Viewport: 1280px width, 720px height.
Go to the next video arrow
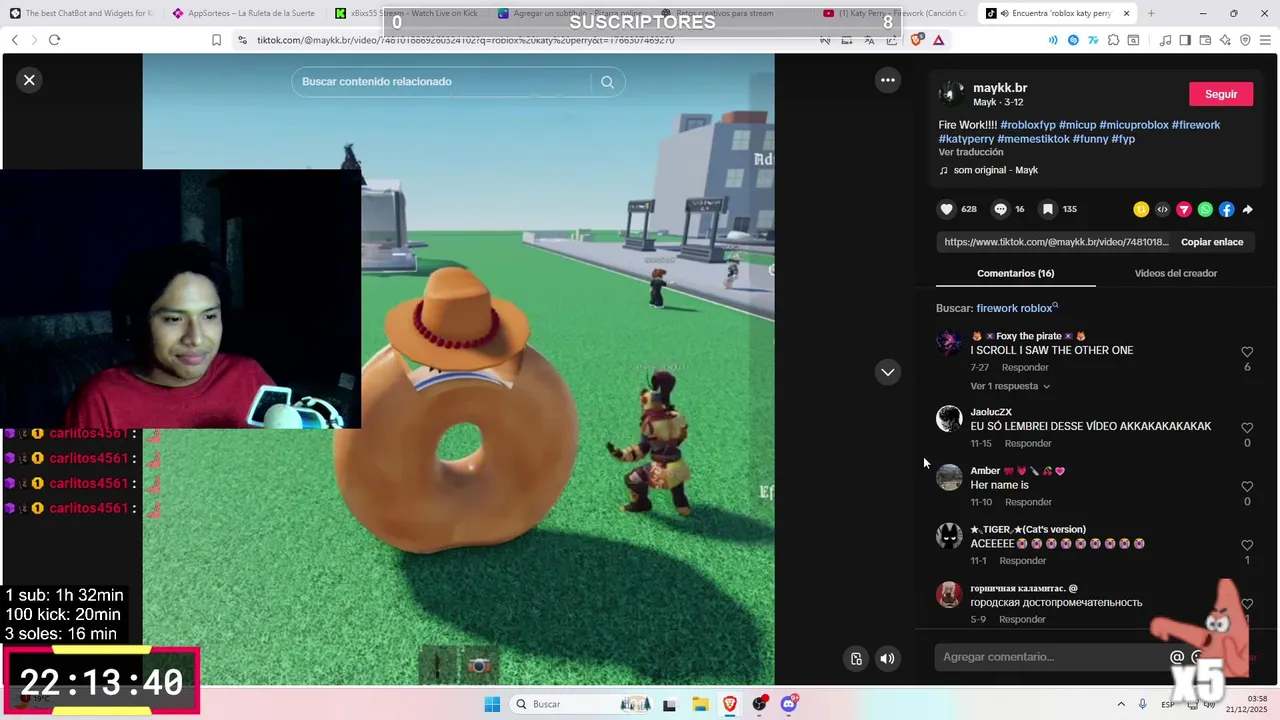[x=887, y=372]
